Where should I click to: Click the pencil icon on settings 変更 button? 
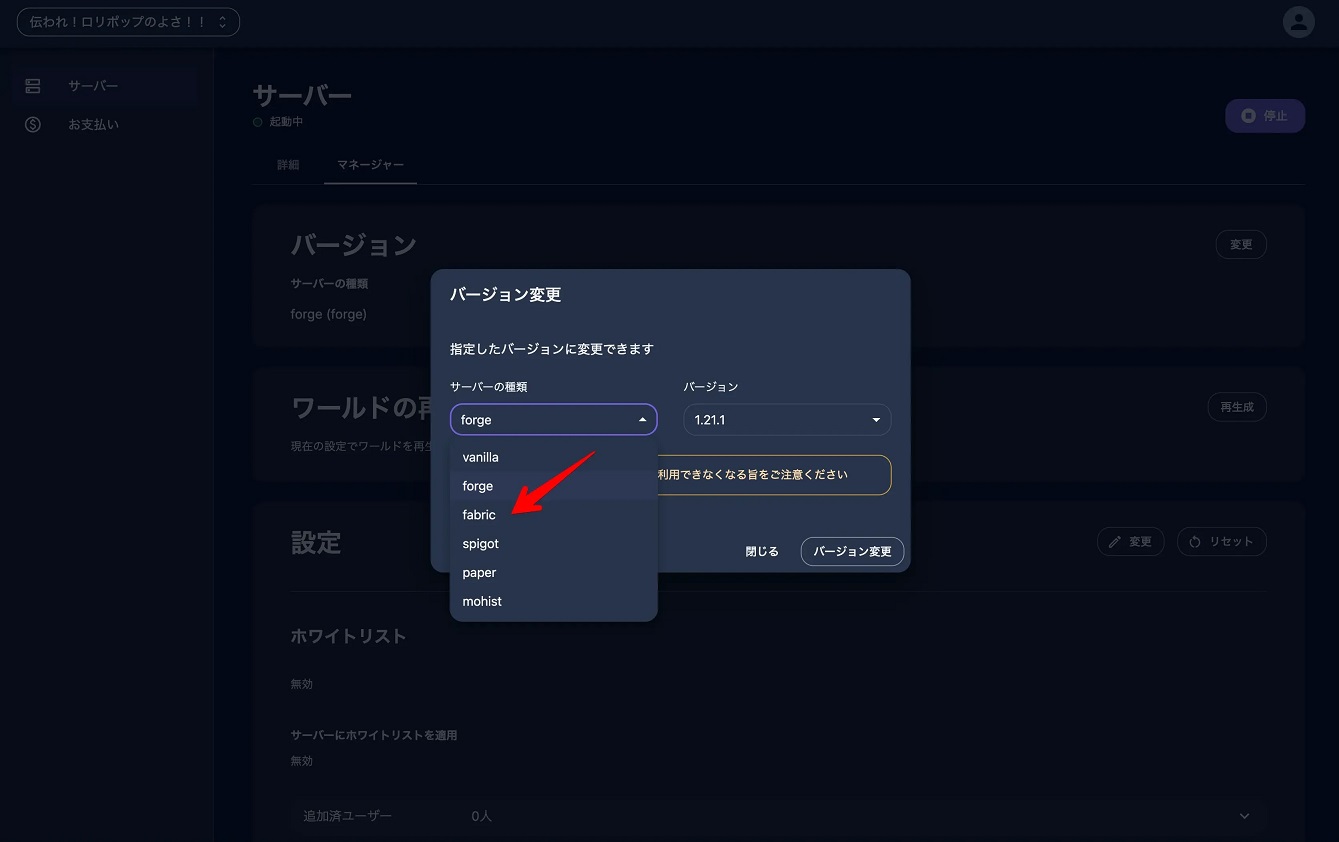click(1114, 542)
